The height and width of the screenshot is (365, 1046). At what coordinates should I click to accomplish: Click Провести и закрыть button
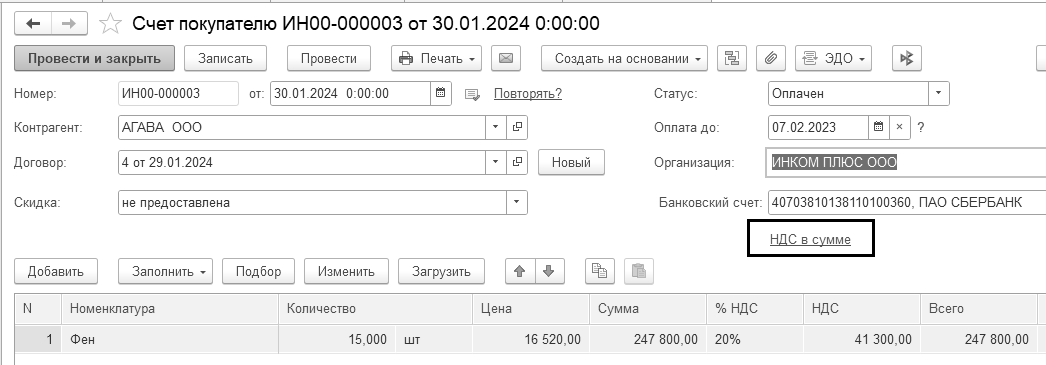pos(94,59)
